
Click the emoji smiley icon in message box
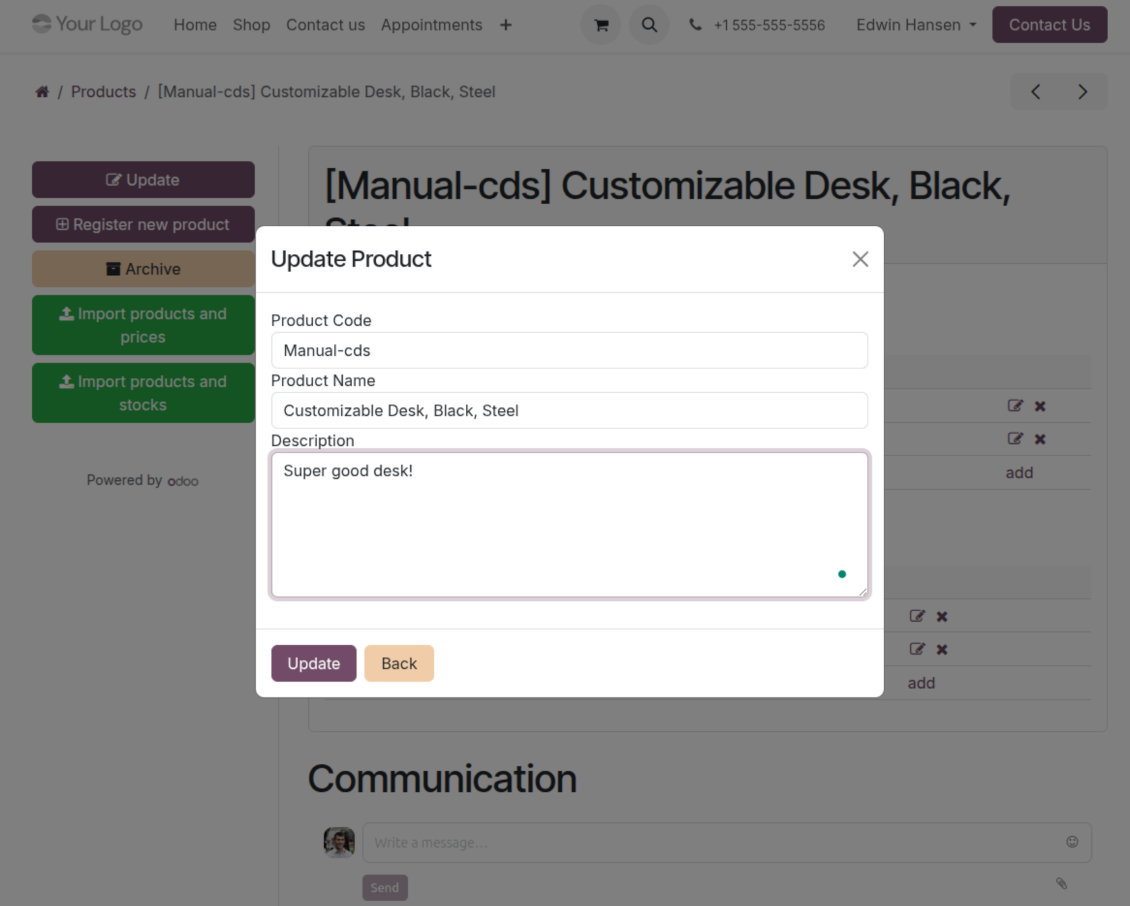click(1072, 842)
